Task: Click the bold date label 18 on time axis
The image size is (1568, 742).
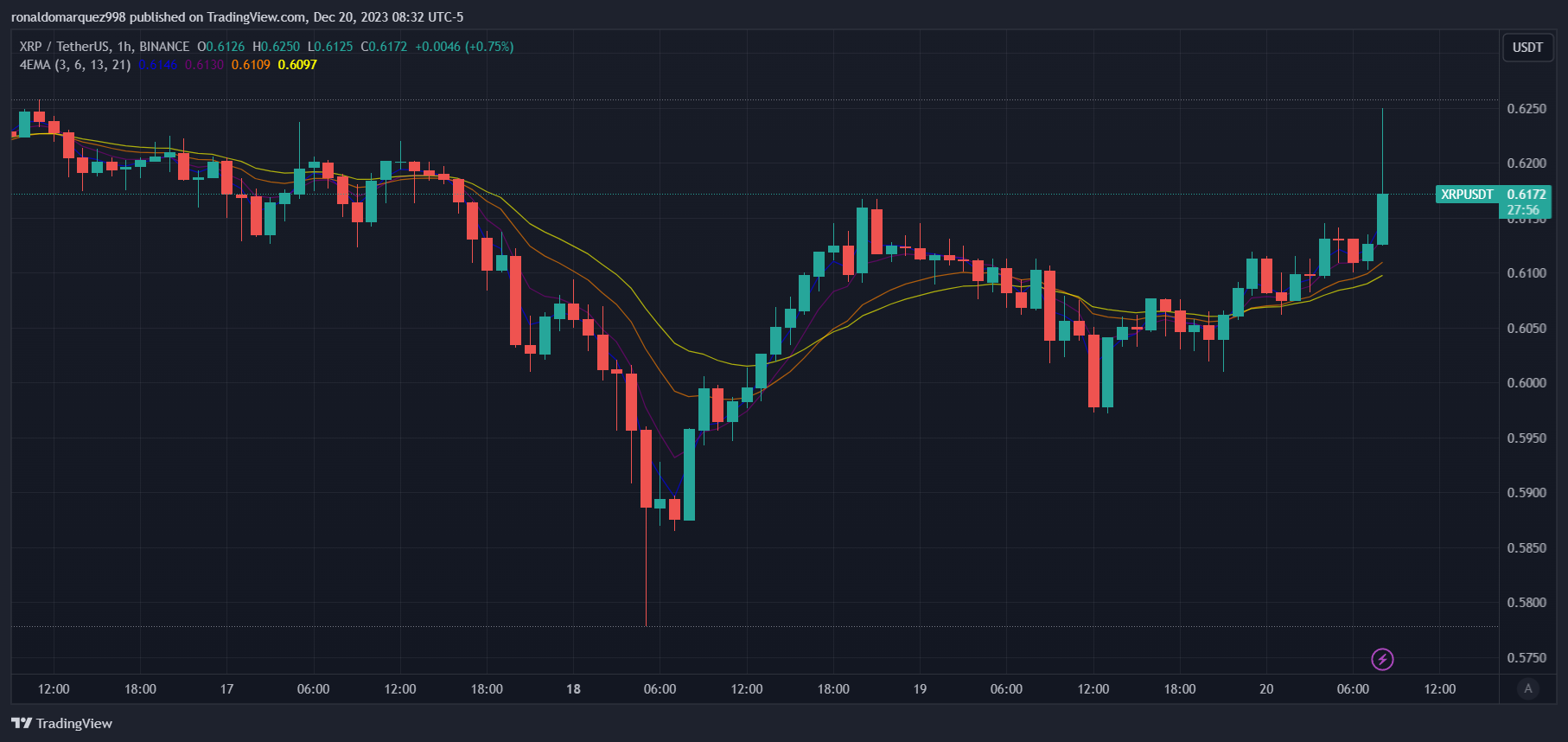Action: (573, 689)
